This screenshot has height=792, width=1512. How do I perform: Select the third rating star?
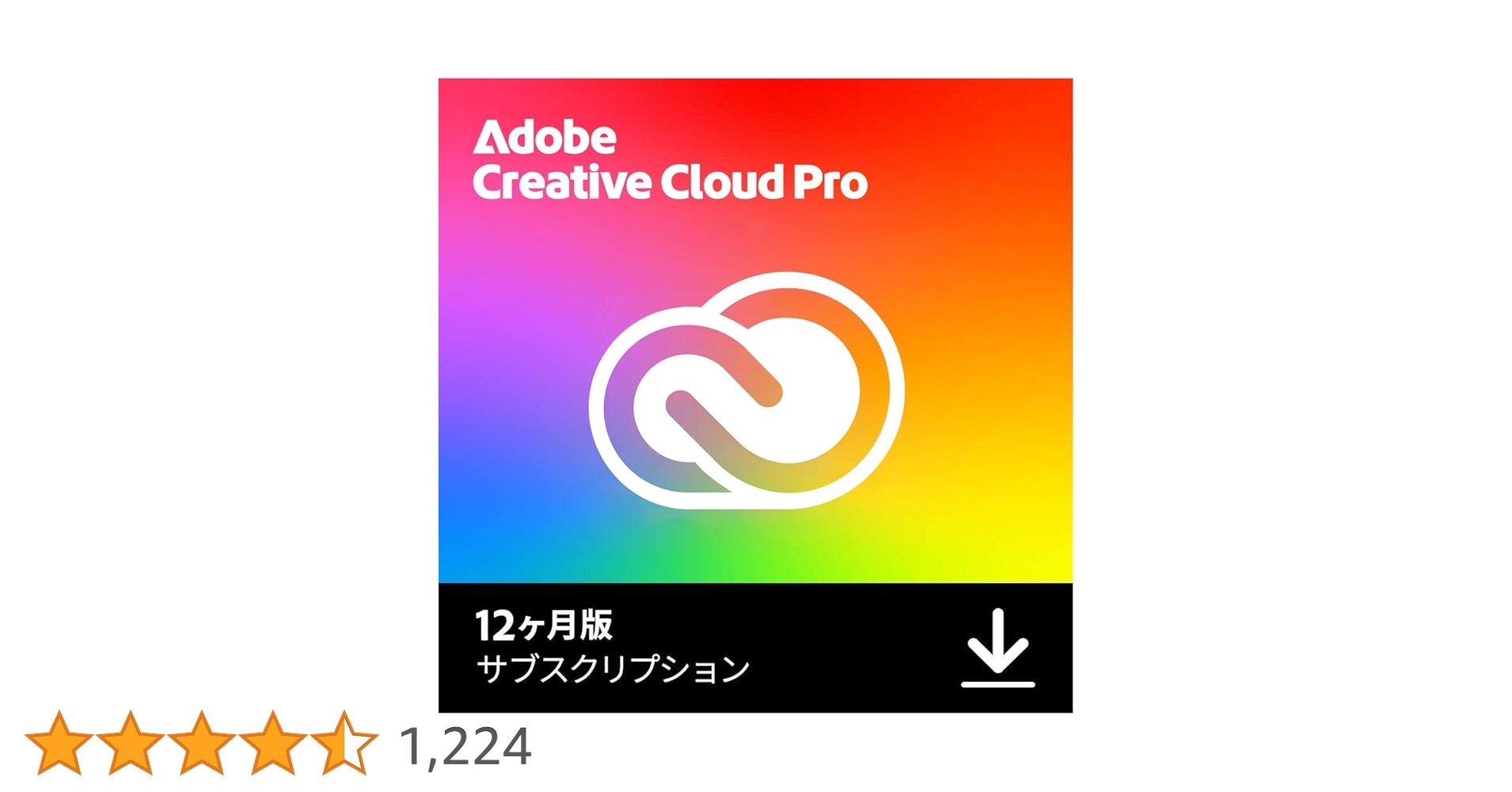click(202, 743)
